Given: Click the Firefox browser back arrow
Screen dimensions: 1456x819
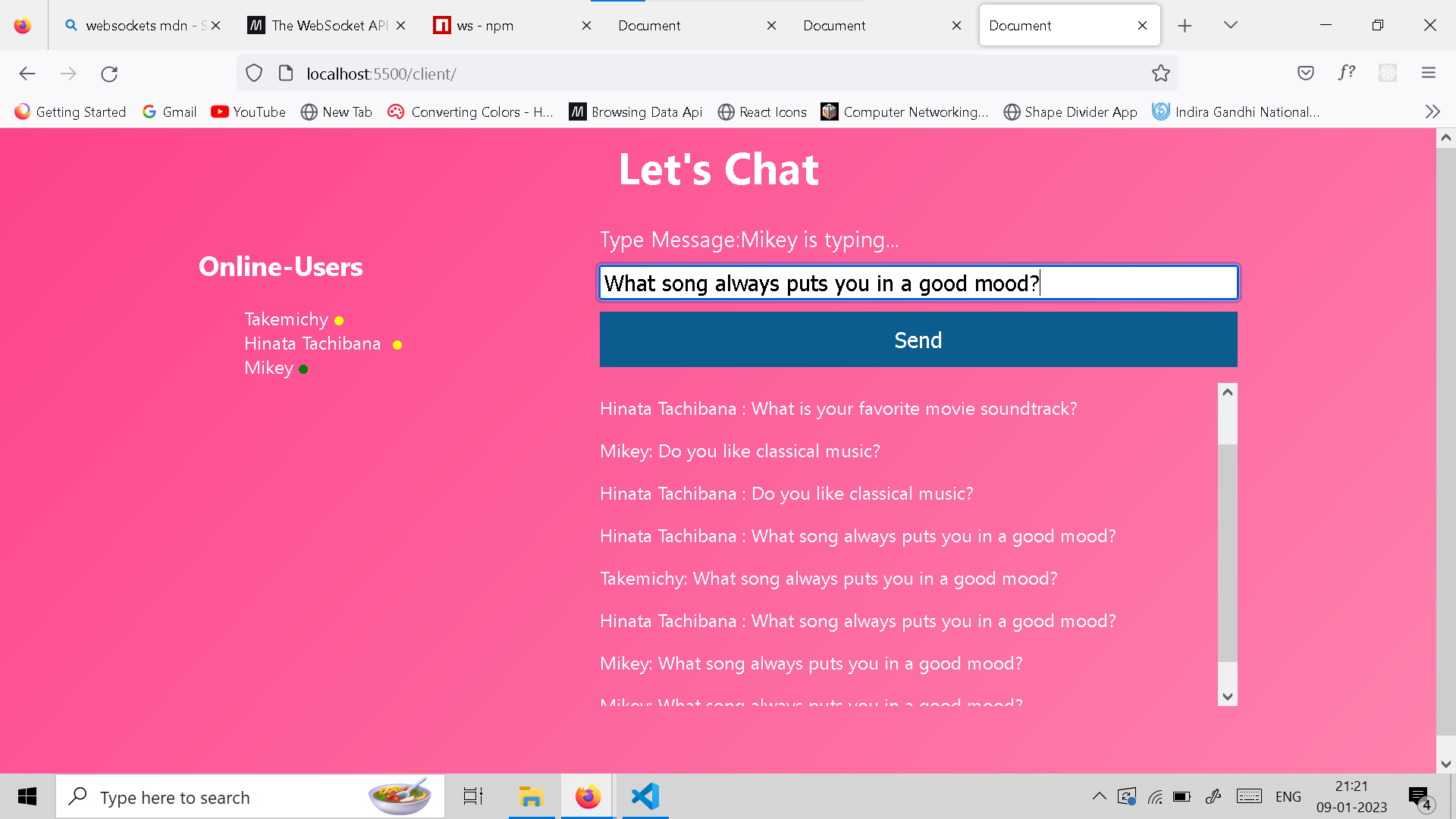Looking at the screenshot, I should coord(27,74).
